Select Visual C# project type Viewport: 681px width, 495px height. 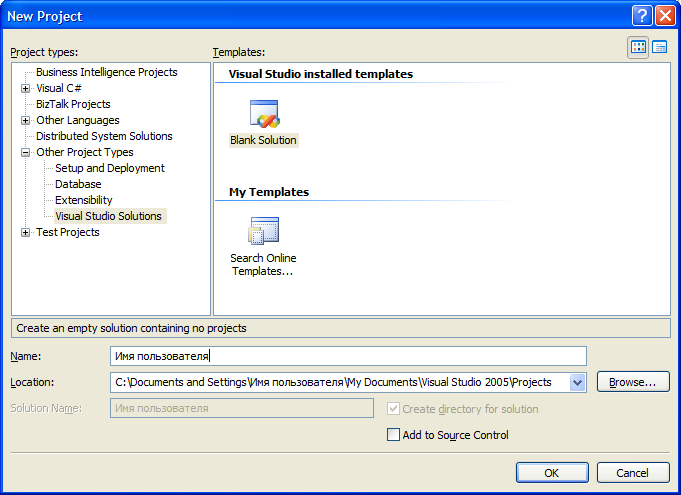pos(59,88)
